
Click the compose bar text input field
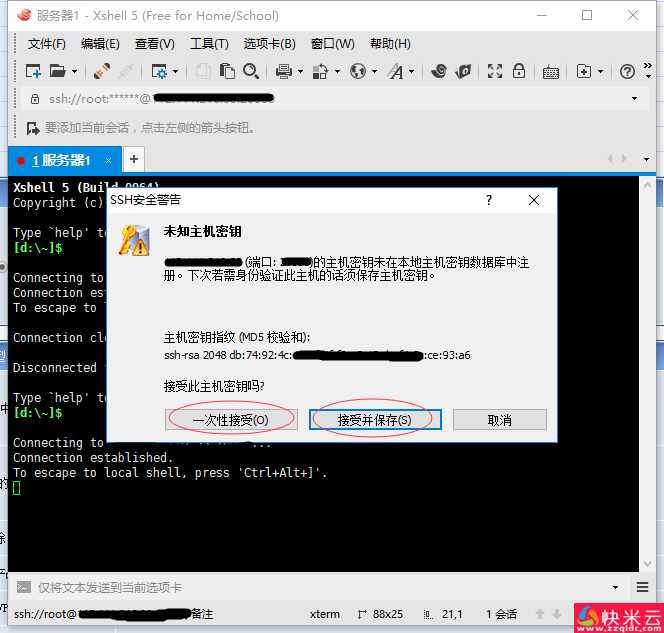pyautogui.click(x=320, y=588)
